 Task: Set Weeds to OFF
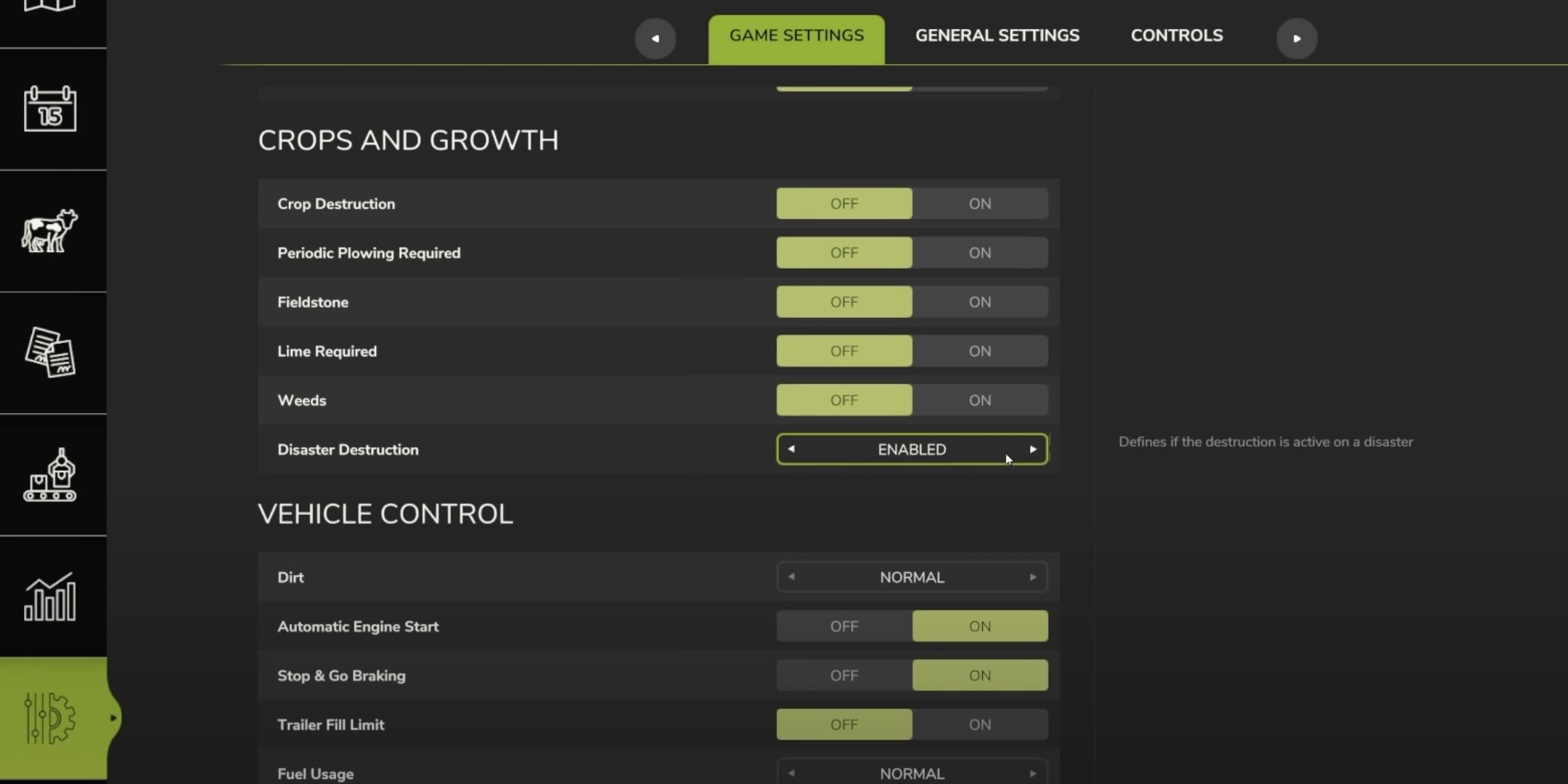pyautogui.click(x=844, y=400)
